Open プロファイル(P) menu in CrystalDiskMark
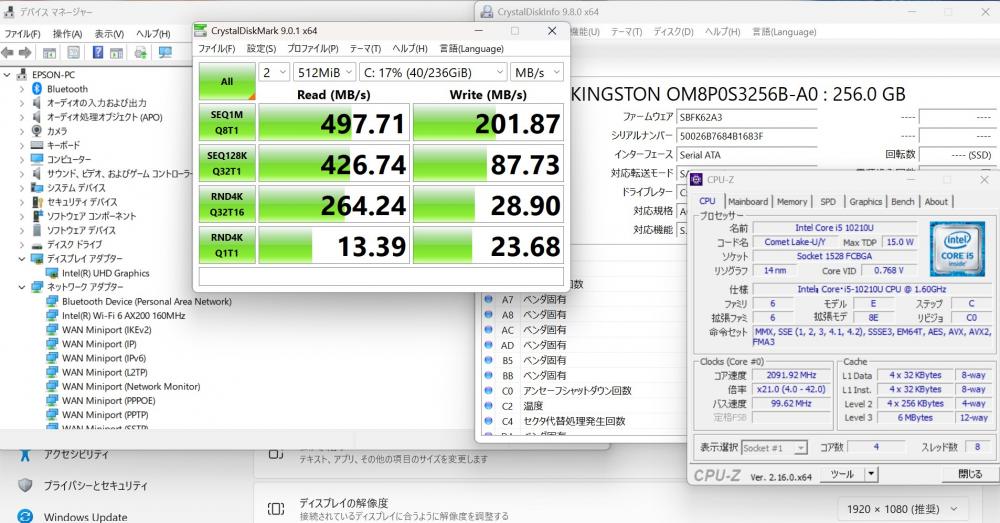This screenshot has height=523, width=1000. pos(312,48)
